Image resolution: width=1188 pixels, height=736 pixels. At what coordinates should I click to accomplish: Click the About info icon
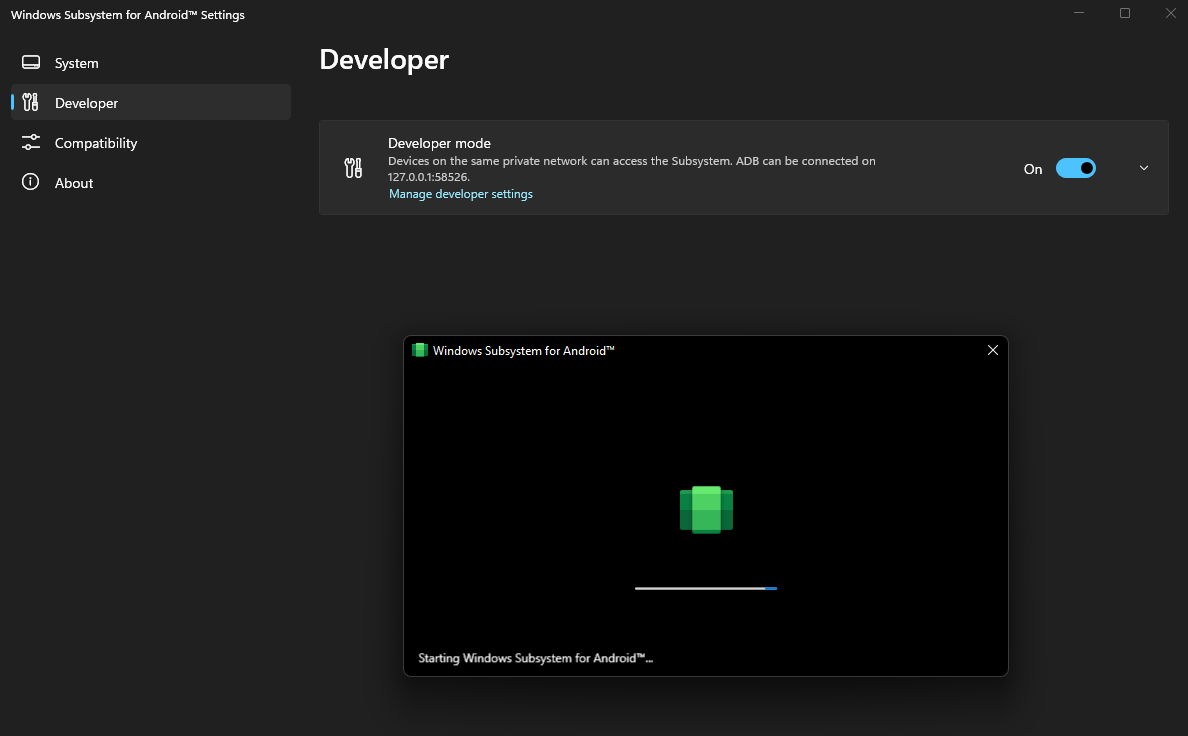(x=30, y=182)
